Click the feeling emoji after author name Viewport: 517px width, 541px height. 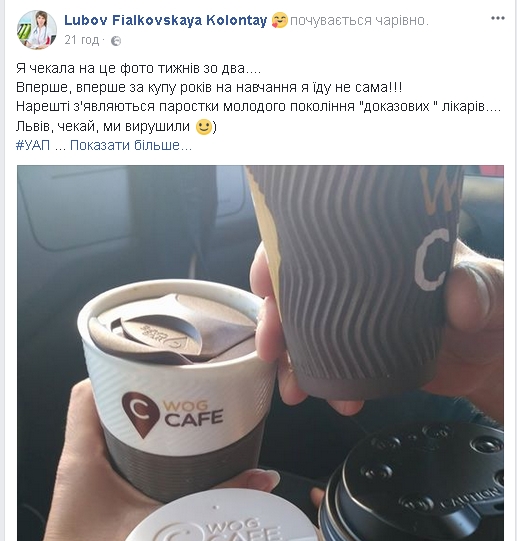point(279,20)
